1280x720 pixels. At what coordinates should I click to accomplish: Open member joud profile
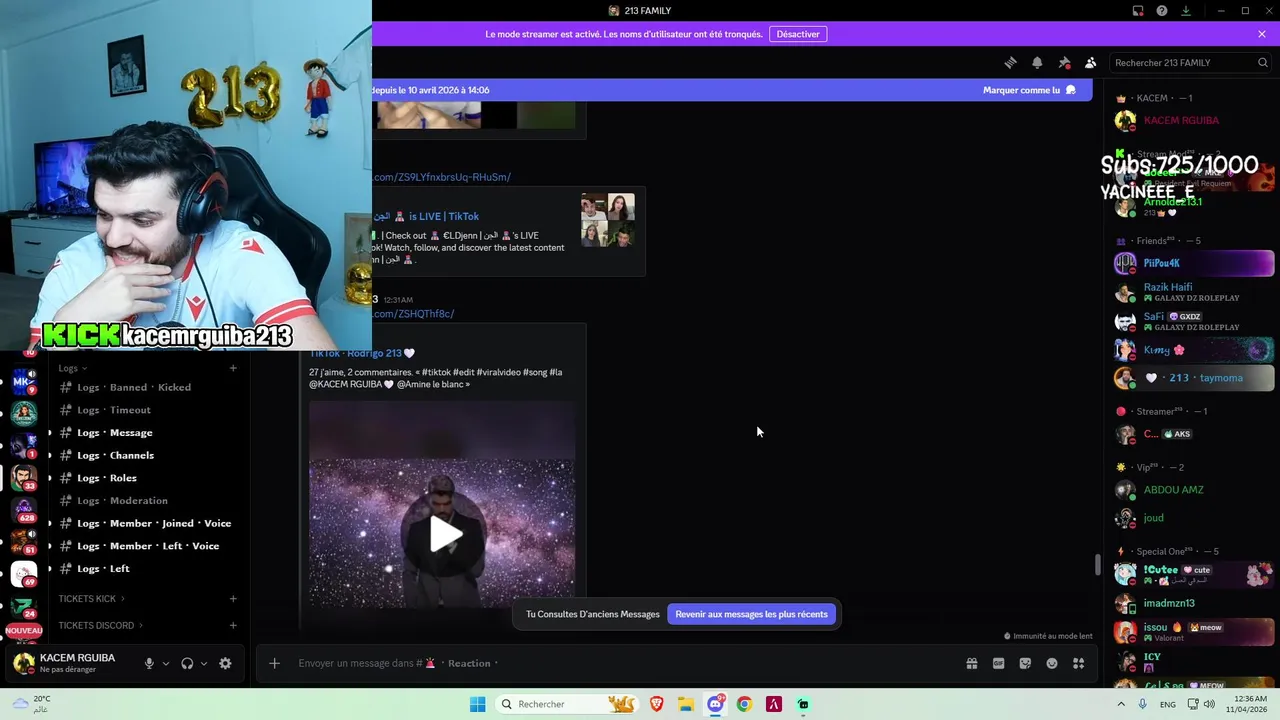pos(1194,518)
